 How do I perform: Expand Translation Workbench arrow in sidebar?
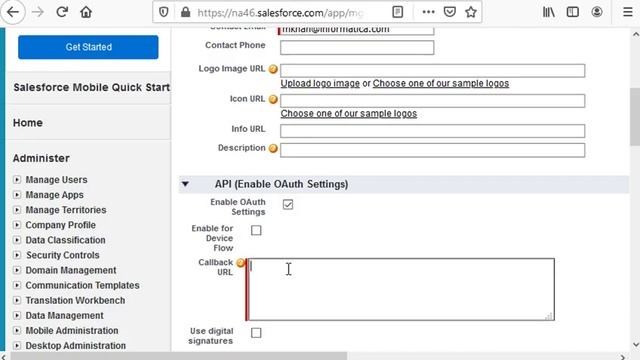pos(17,300)
